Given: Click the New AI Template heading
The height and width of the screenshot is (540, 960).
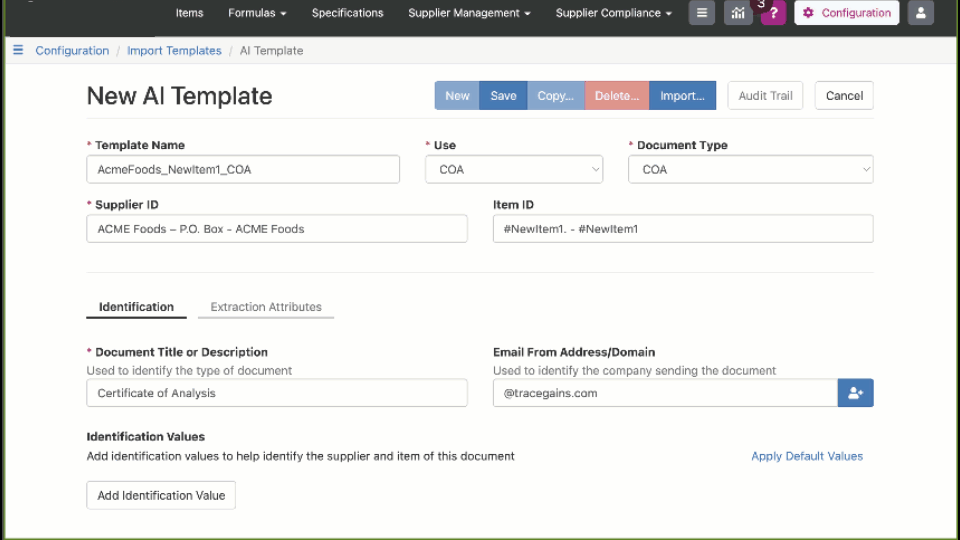Looking at the screenshot, I should tap(179, 96).
